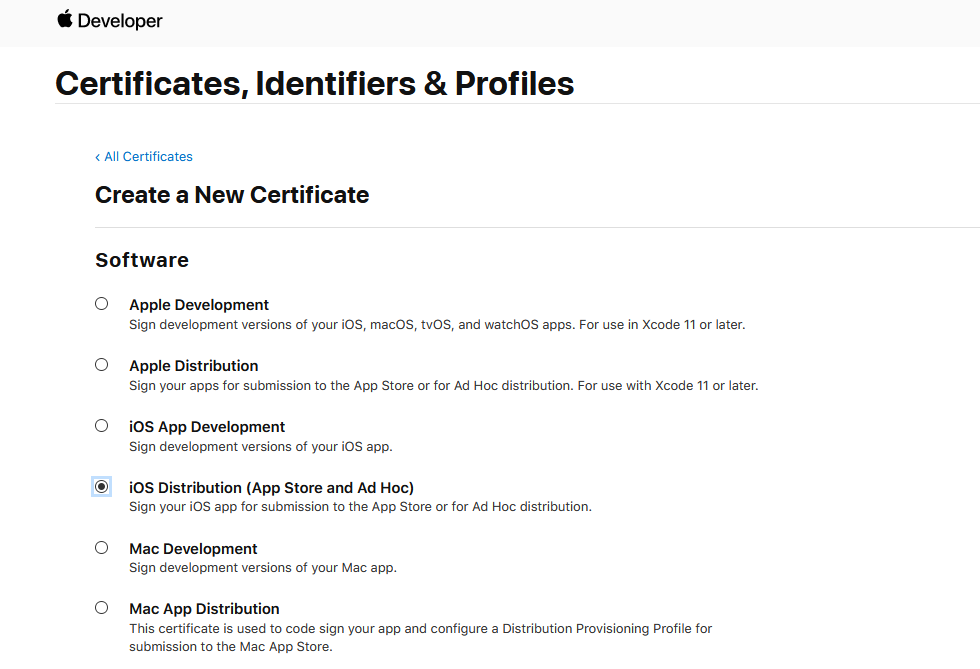Viewport: 980px width, 669px height.
Task: Click the 'Software' section heading
Action: click(x=142, y=260)
